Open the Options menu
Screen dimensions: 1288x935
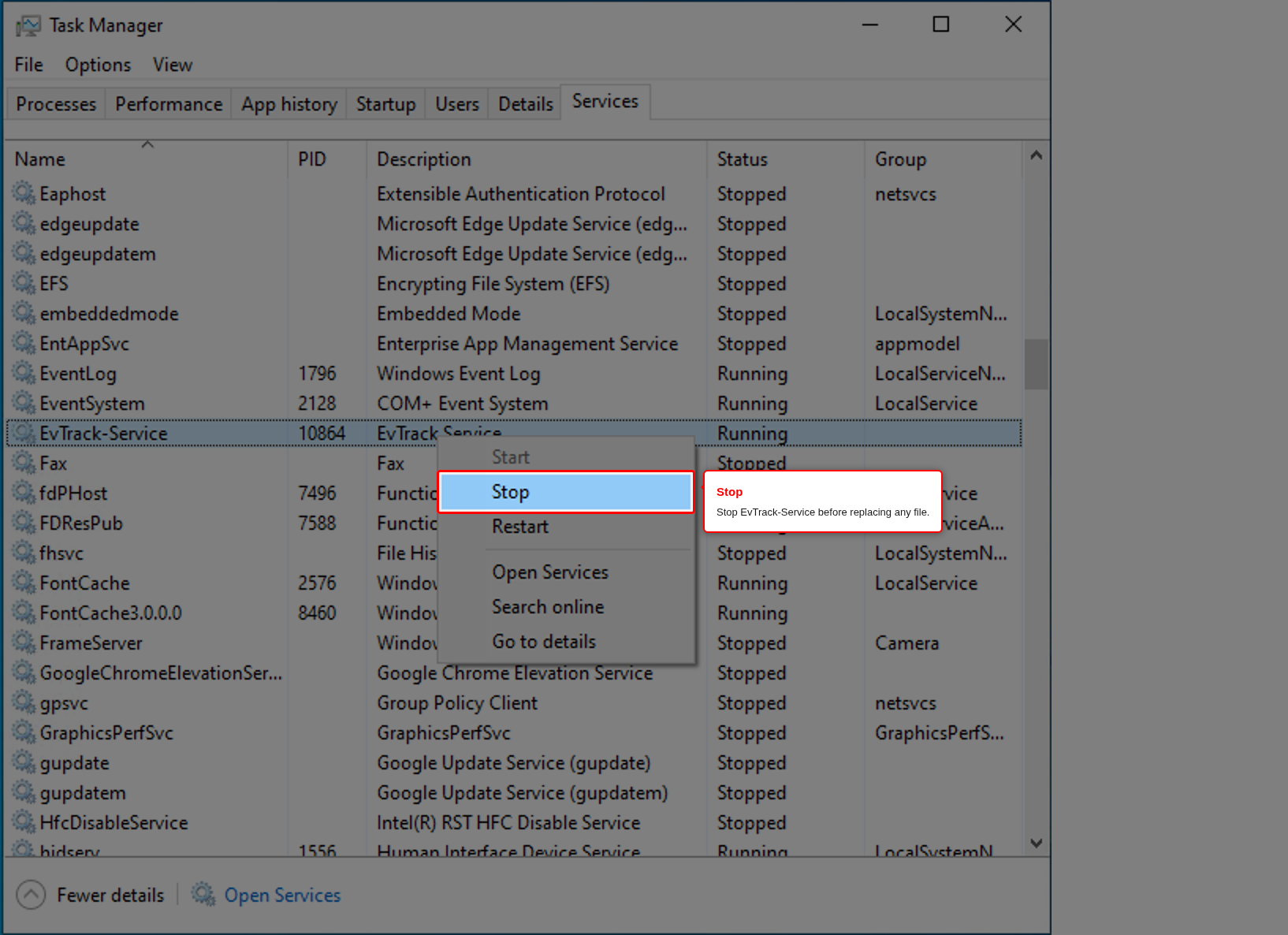click(x=98, y=65)
